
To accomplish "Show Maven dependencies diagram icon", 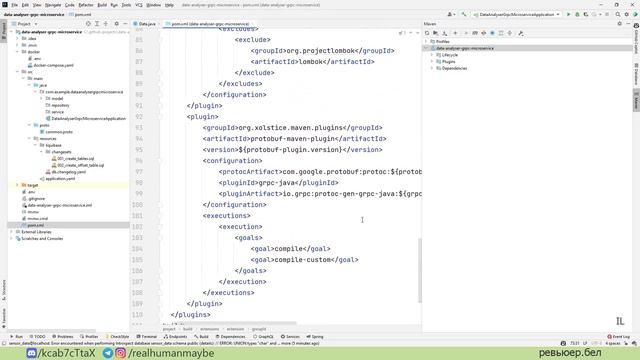I will 501,33.
